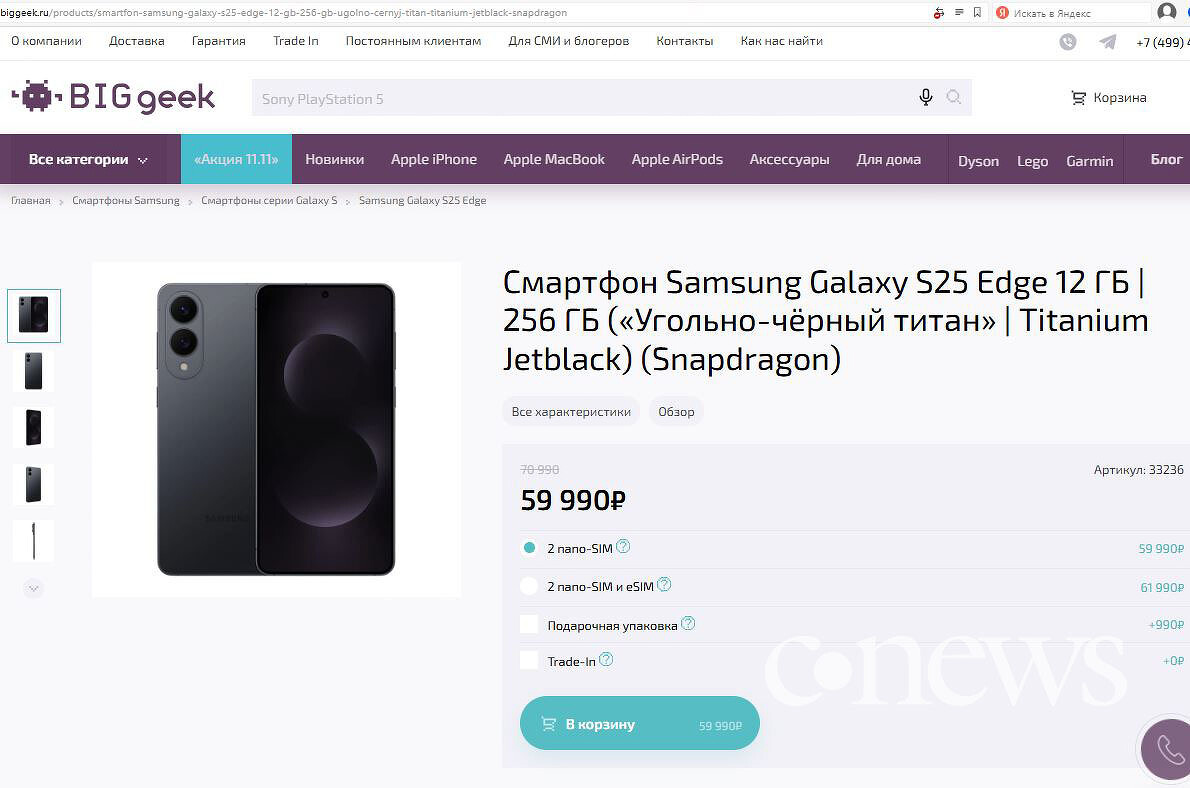1190x788 pixels.
Task: Open Telegram contact icon in header
Action: (1108, 42)
